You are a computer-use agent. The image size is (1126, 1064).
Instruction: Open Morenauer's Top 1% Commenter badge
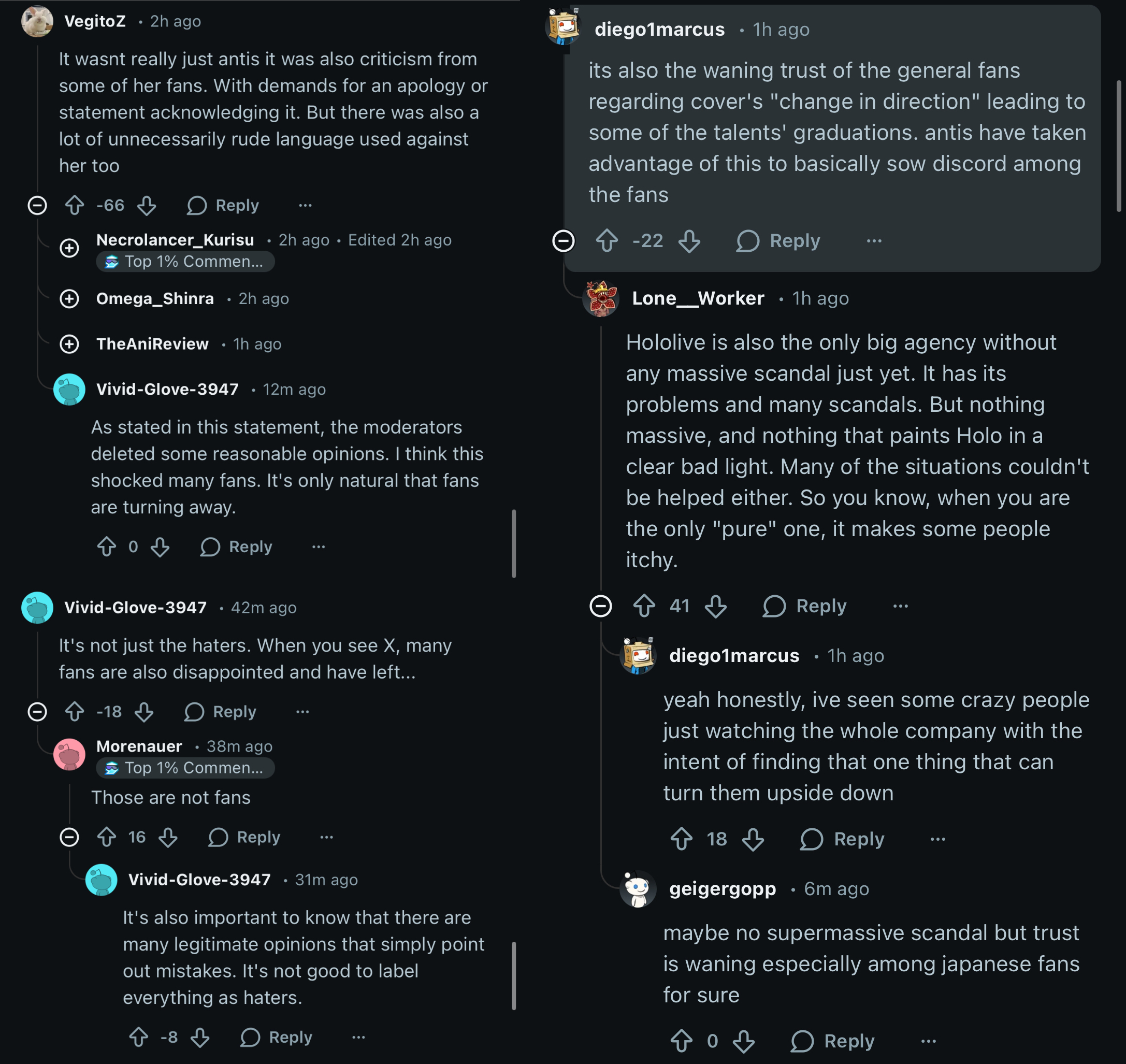click(185, 768)
